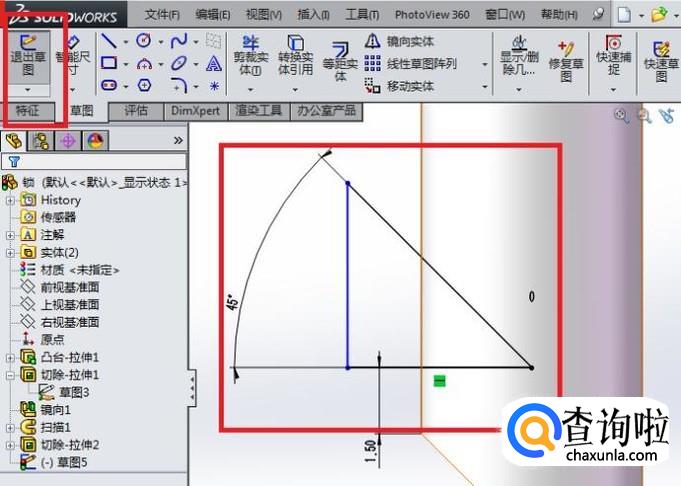This screenshot has width=681, height=486.
Task: Click Zoom to Fit in view toolbar
Action: tap(621, 116)
